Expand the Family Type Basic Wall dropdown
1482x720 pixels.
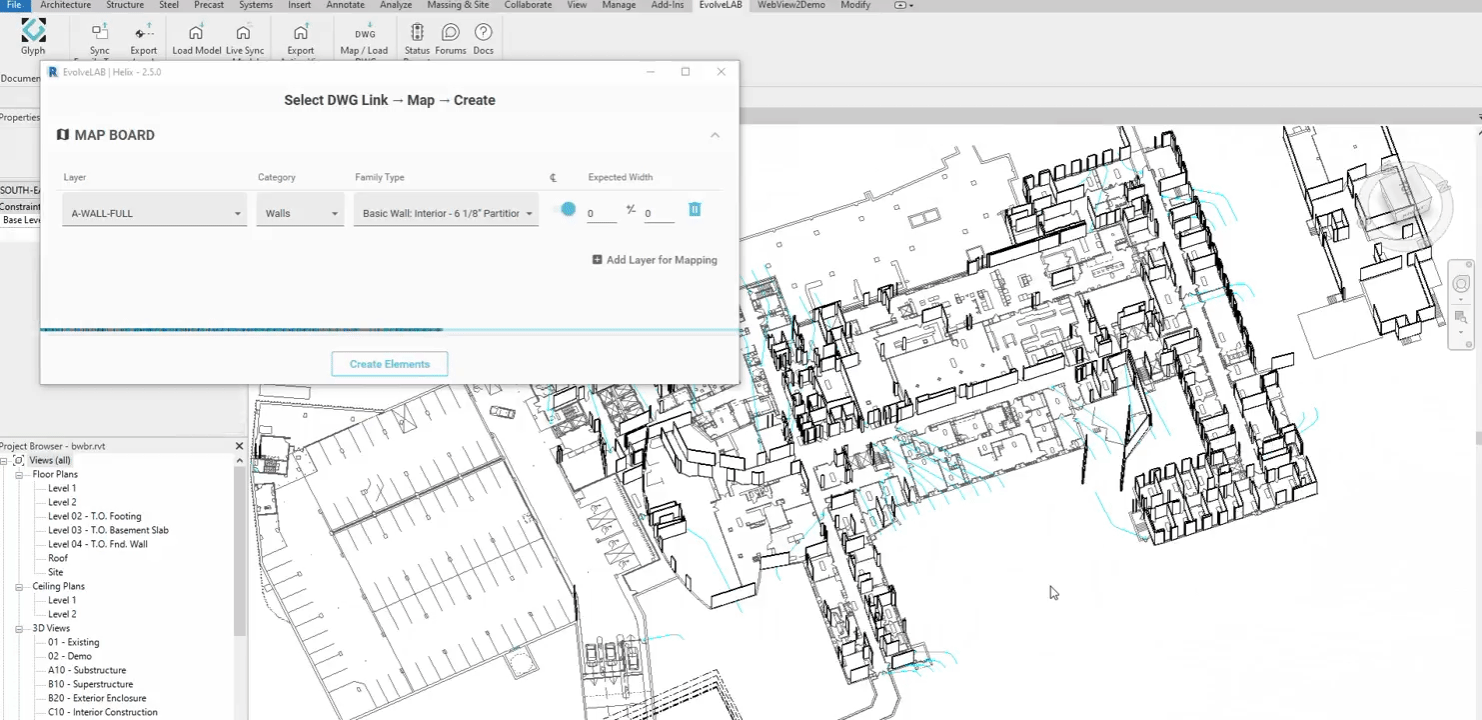pyautogui.click(x=446, y=213)
